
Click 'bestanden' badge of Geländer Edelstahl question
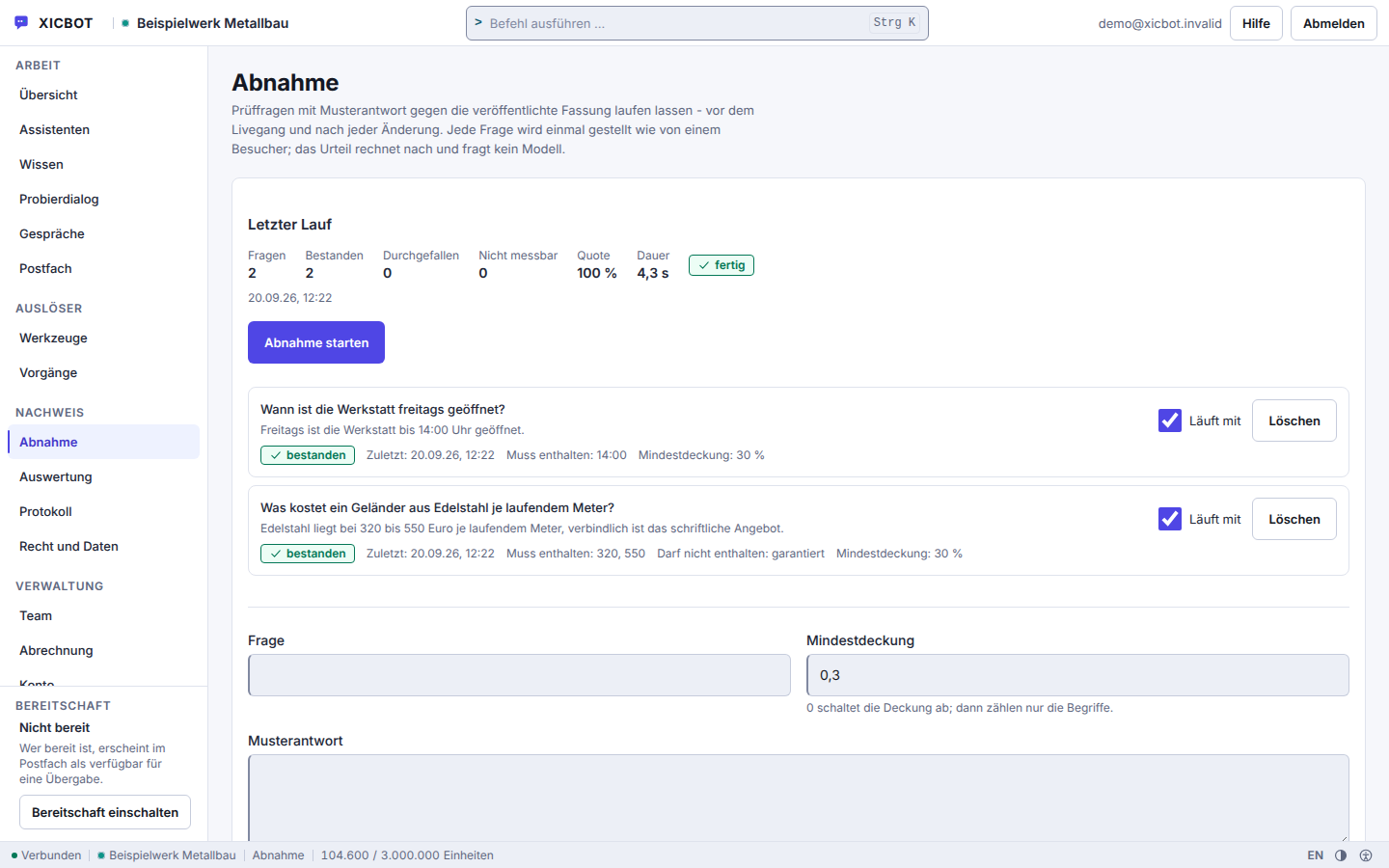pyautogui.click(x=308, y=554)
